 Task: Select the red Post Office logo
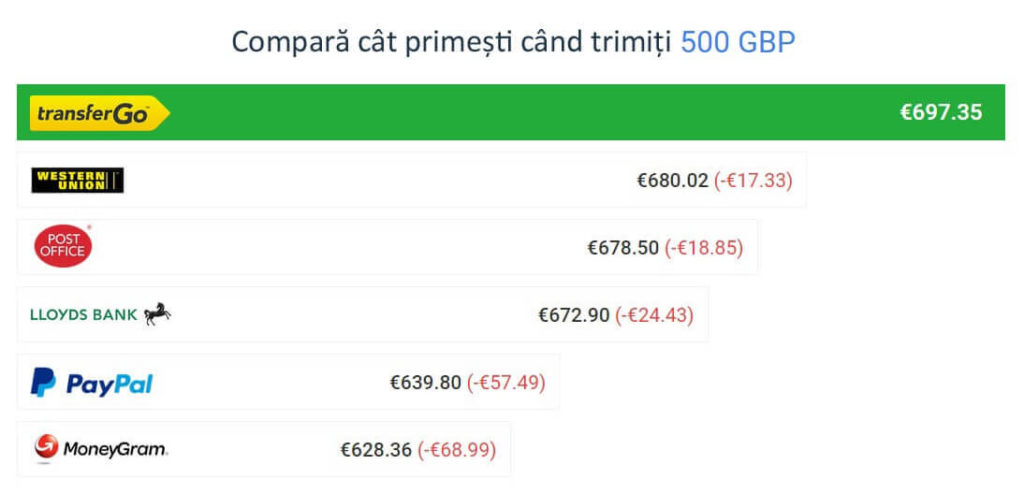click(x=63, y=246)
